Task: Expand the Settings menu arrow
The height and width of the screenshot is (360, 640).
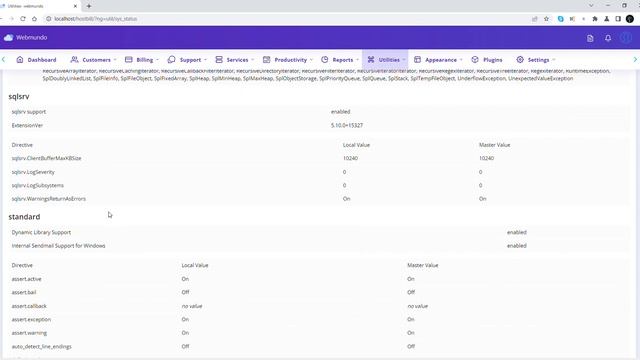Action: click(554, 60)
